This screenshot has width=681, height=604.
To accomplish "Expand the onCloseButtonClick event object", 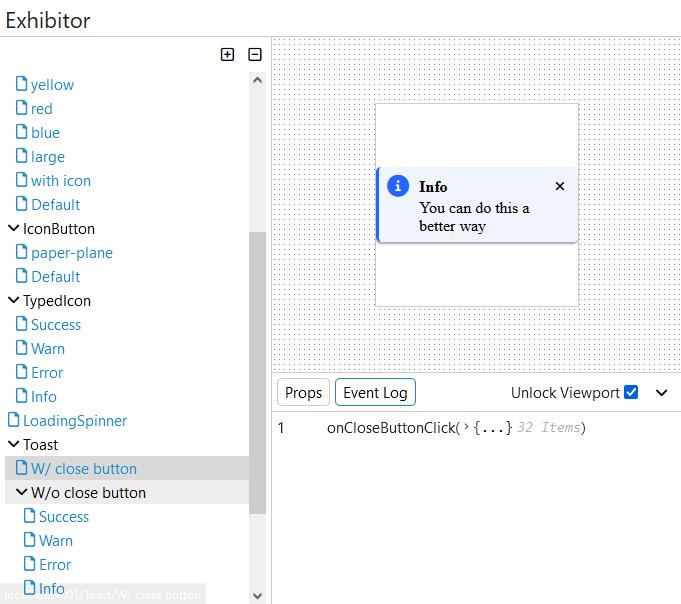I will [x=466, y=427].
